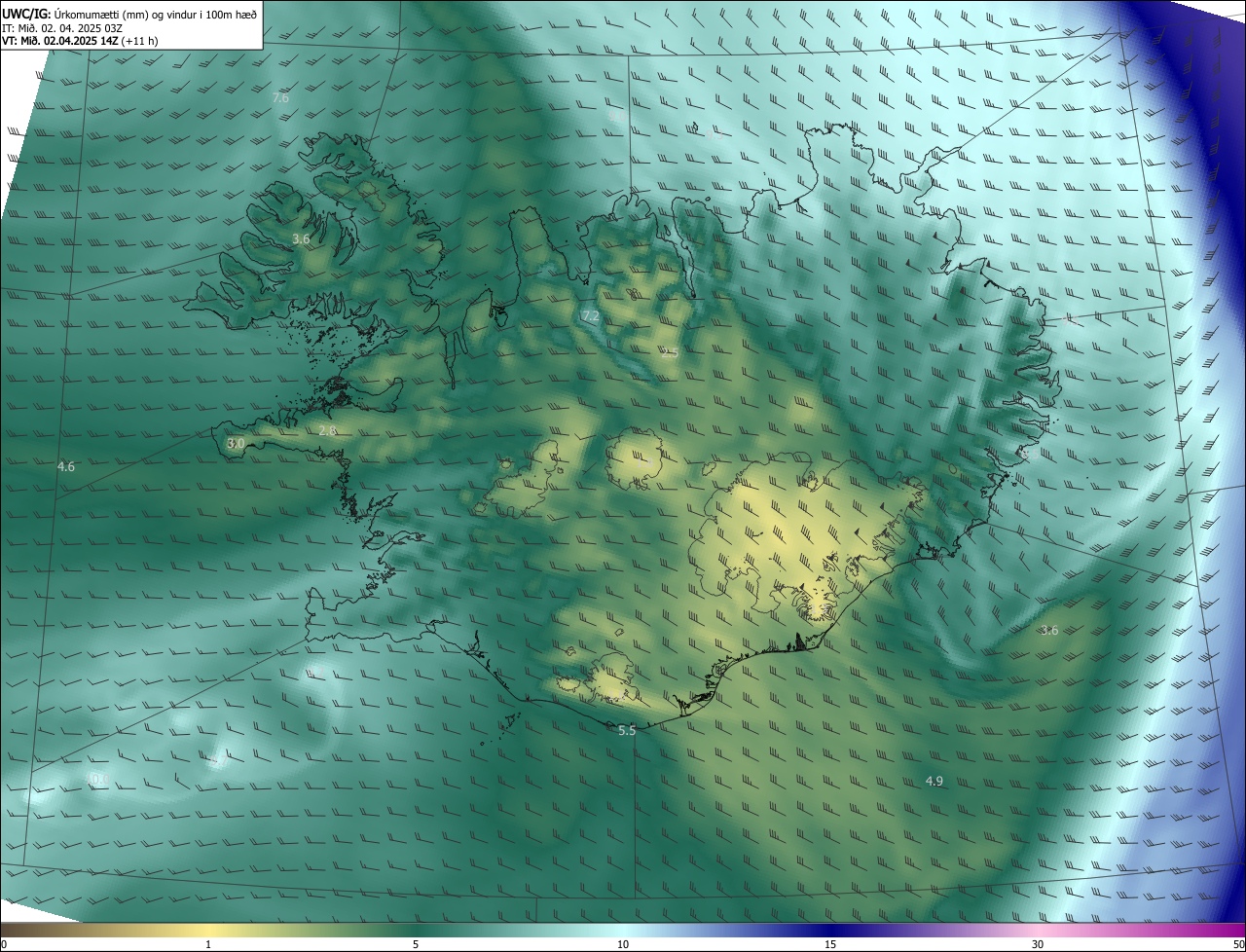
Task: Click the colorbar tick label "30"
Action: tap(1038, 944)
